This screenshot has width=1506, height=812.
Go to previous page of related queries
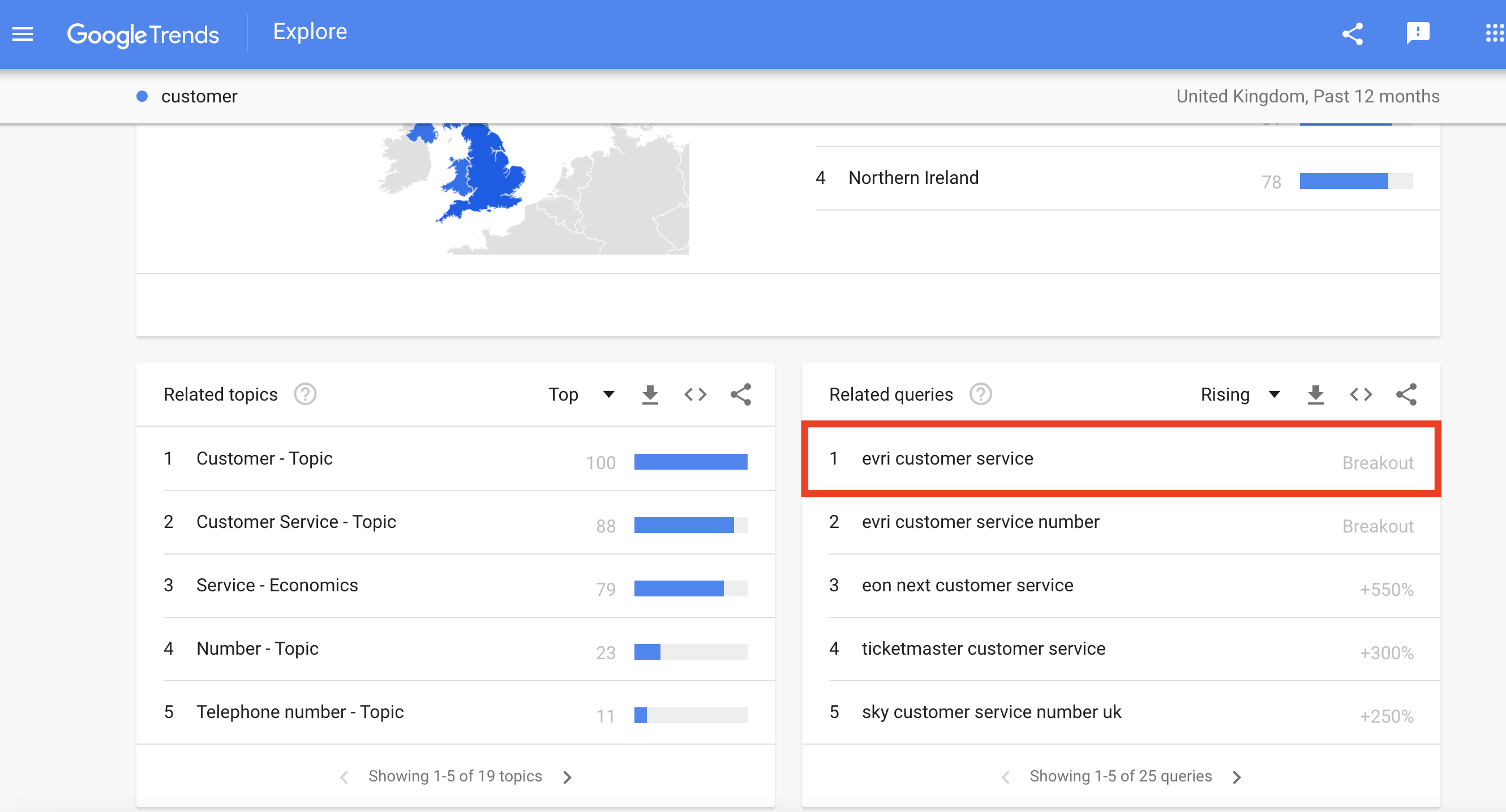(x=1006, y=776)
